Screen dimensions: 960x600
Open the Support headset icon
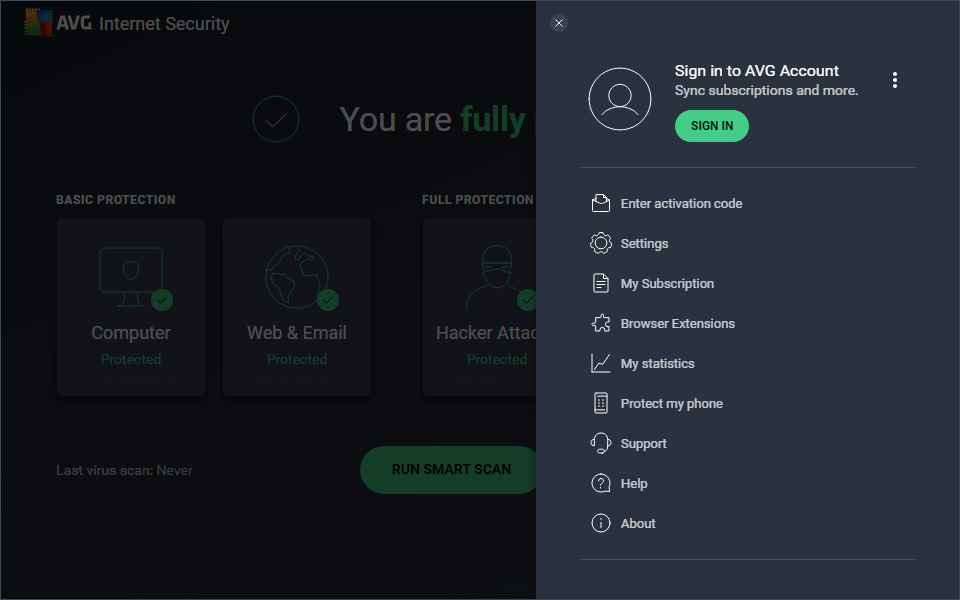[601, 443]
